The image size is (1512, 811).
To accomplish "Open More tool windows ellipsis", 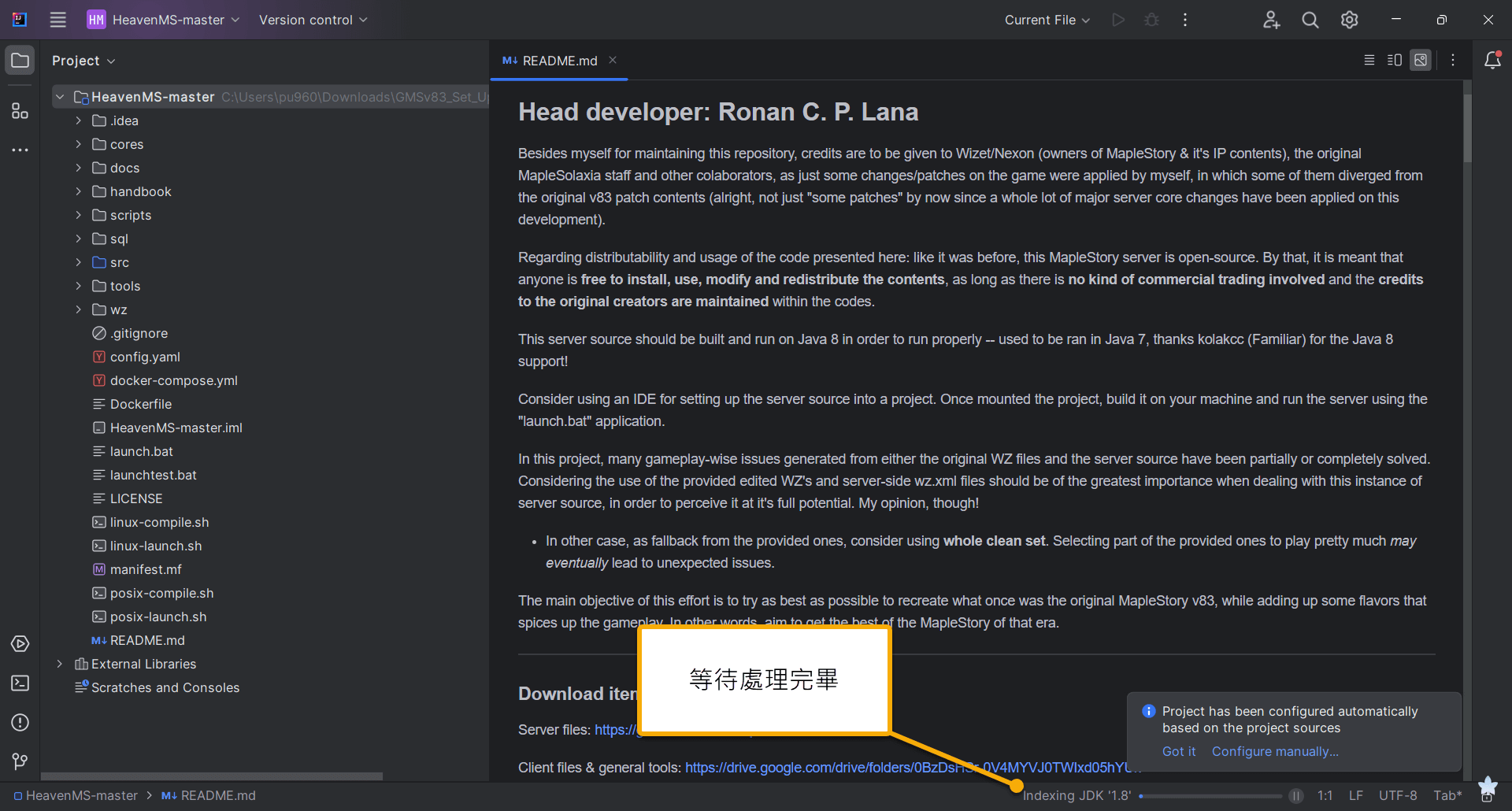I will tap(20, 150).
